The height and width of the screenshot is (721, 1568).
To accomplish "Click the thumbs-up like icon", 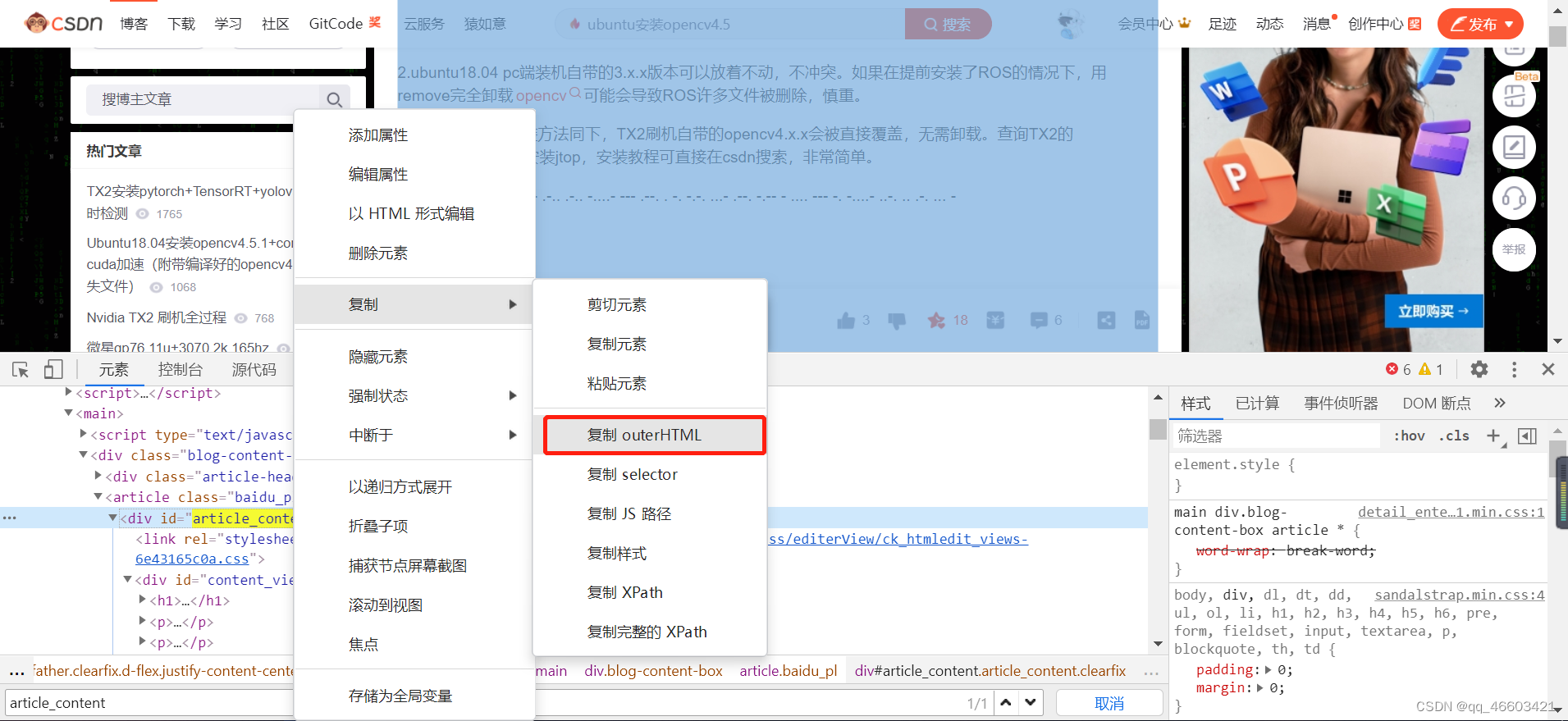I will [846, 321].
